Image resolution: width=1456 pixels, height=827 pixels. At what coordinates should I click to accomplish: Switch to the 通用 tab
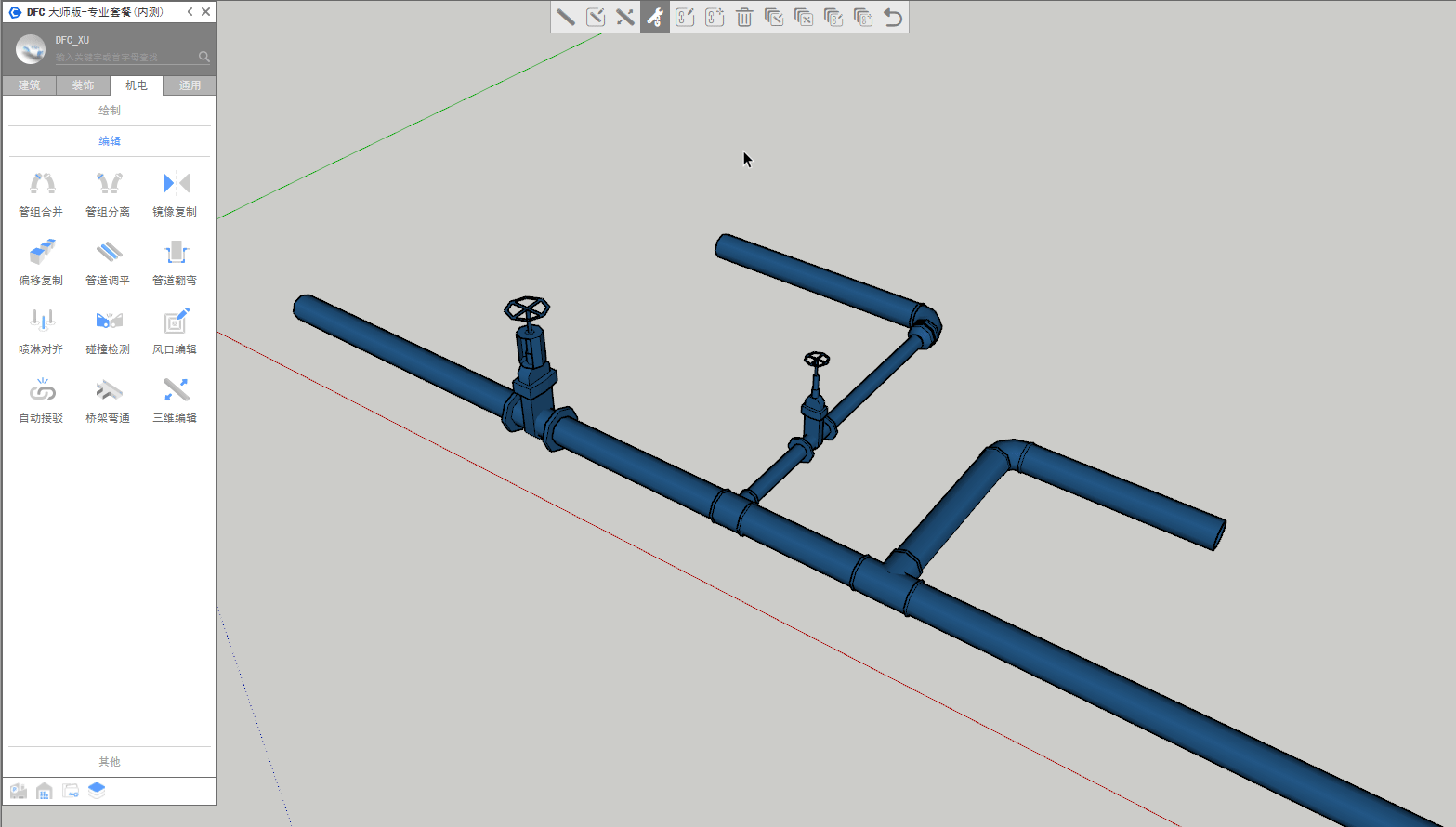point(190,85)
